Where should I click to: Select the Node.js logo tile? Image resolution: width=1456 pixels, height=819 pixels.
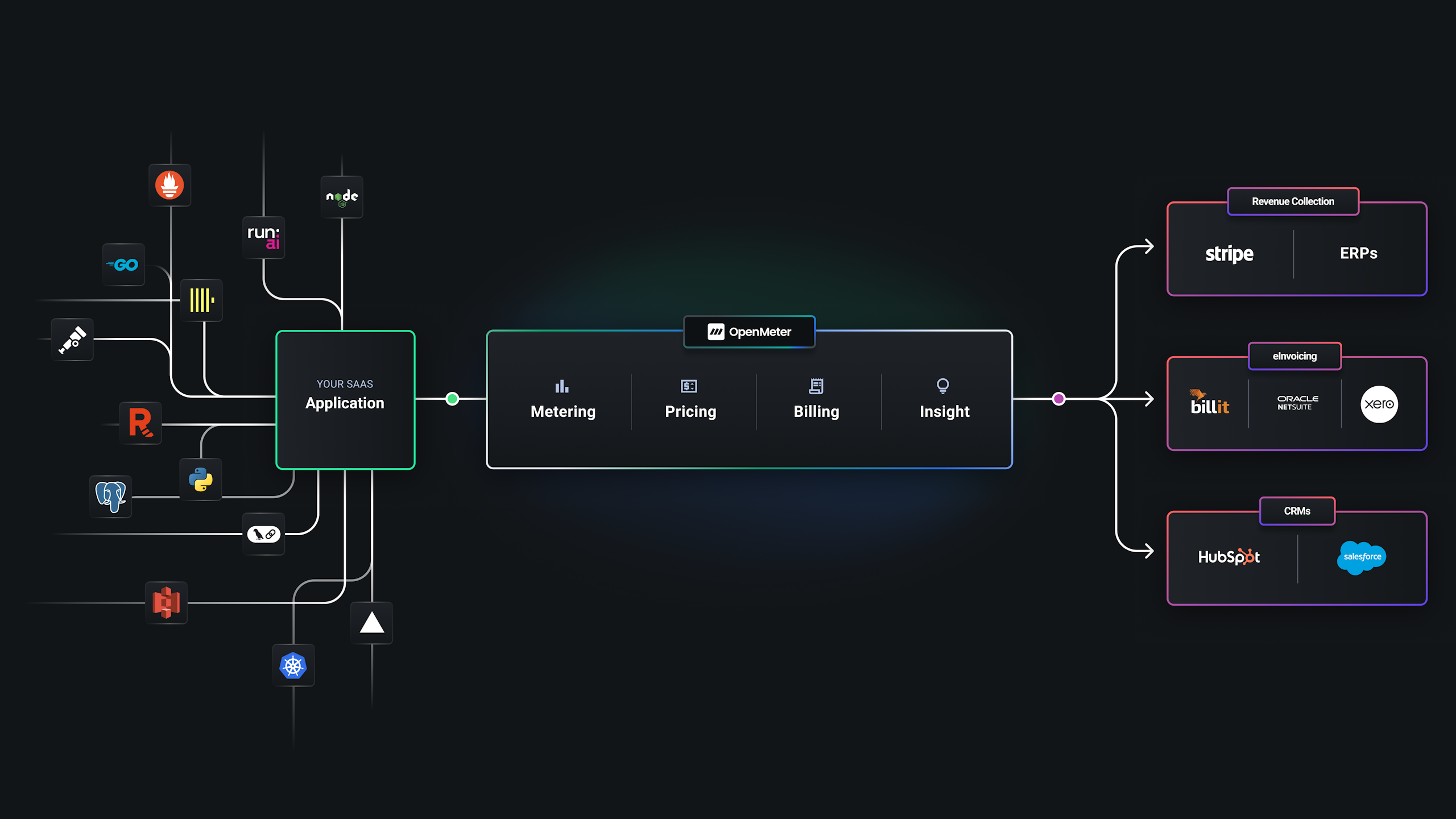[x=342, y=197]
